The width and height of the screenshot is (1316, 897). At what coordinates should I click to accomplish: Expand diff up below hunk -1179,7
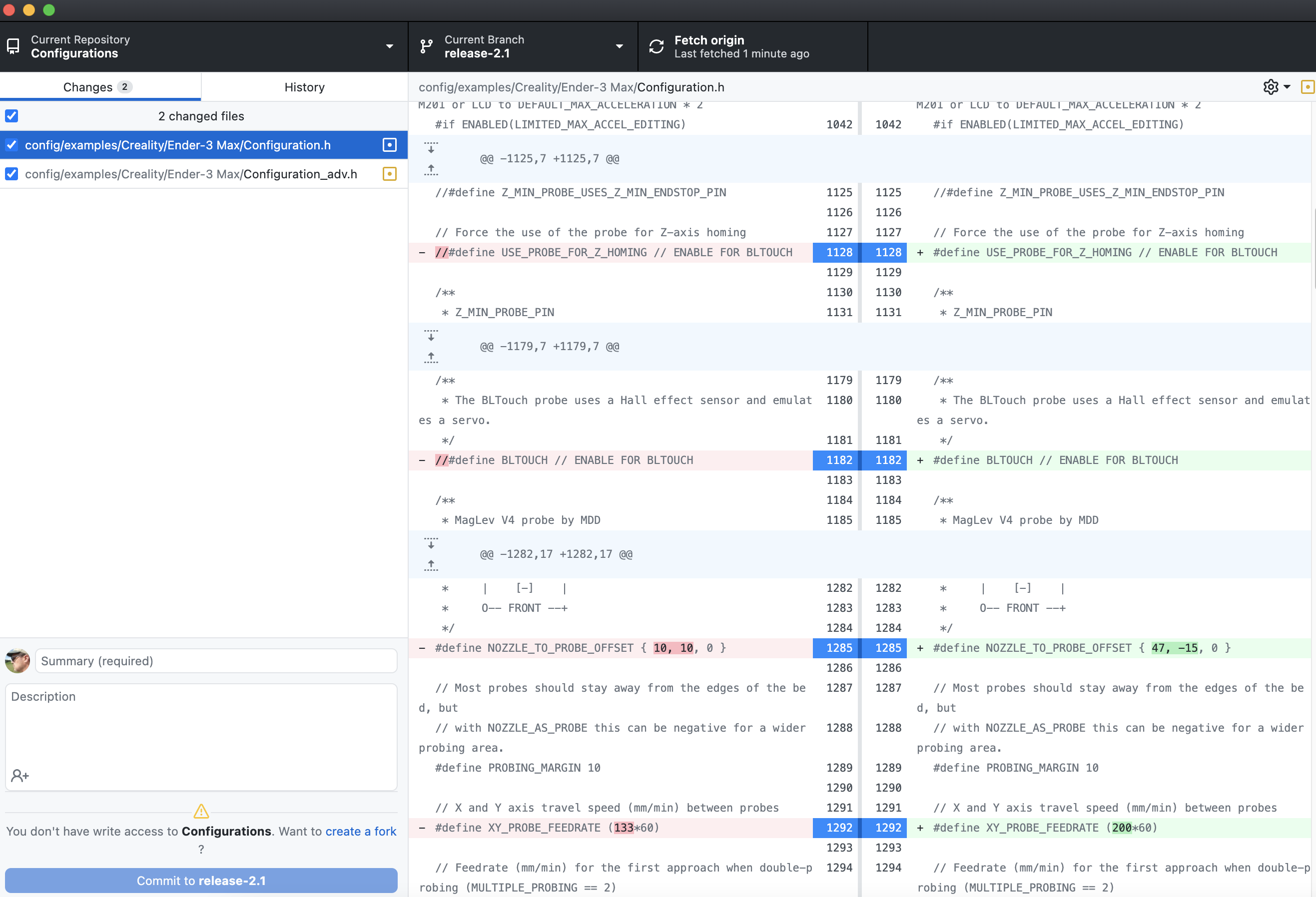point(431,357)
